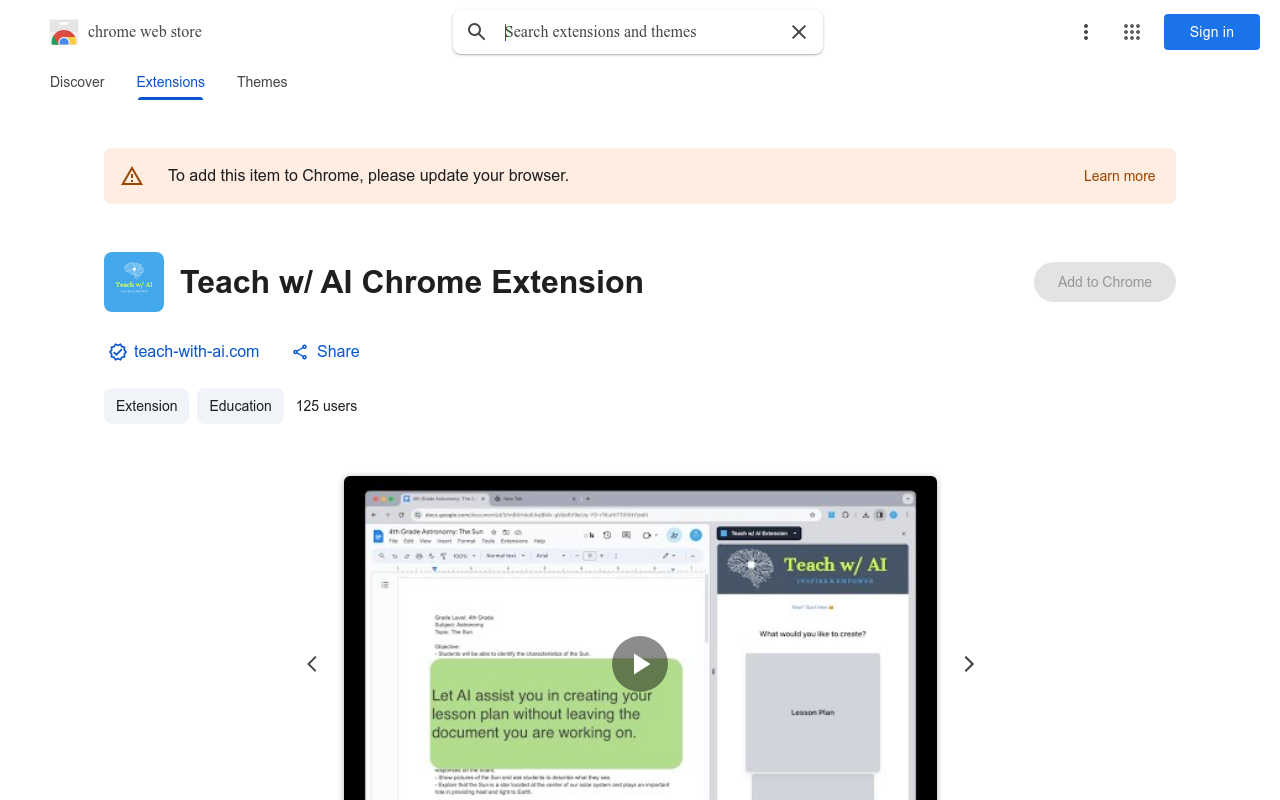Click the warning triangle icon in the banner
Image resolution: width=1280 pixels, height=800 pixels.
pyautogui.click(x=132, y=176)
